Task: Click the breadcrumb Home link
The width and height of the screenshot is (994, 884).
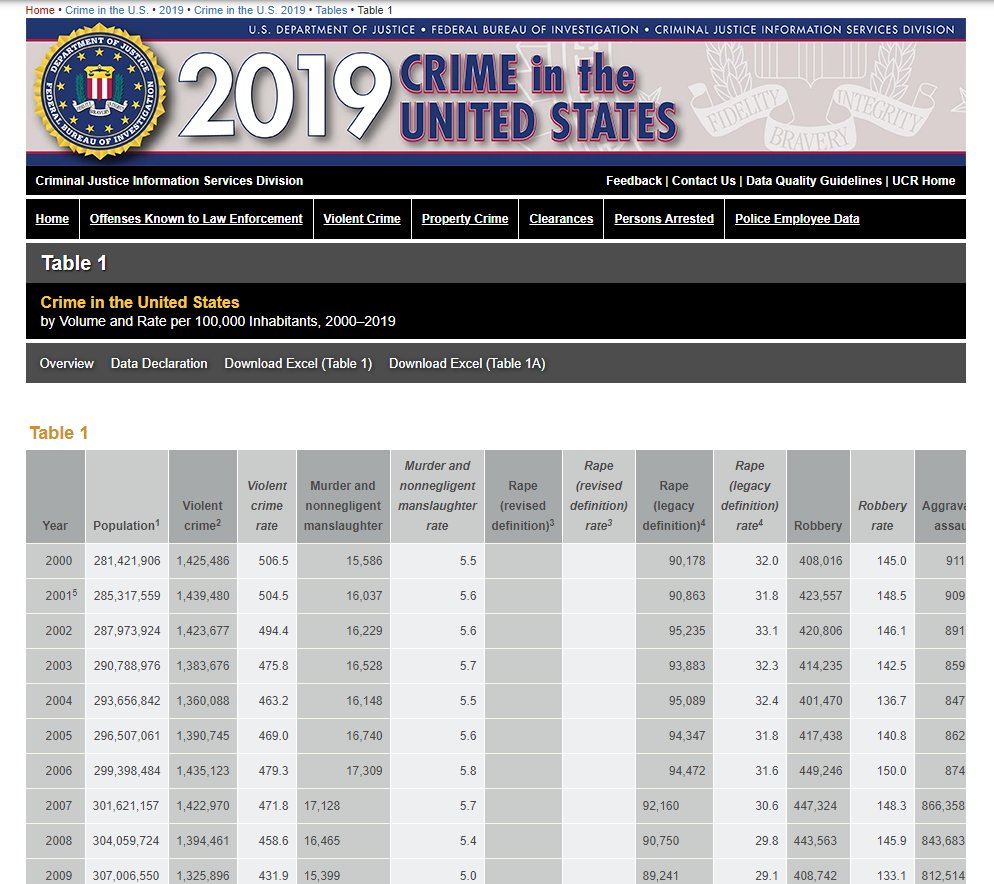Action: [x=40, y=10]
